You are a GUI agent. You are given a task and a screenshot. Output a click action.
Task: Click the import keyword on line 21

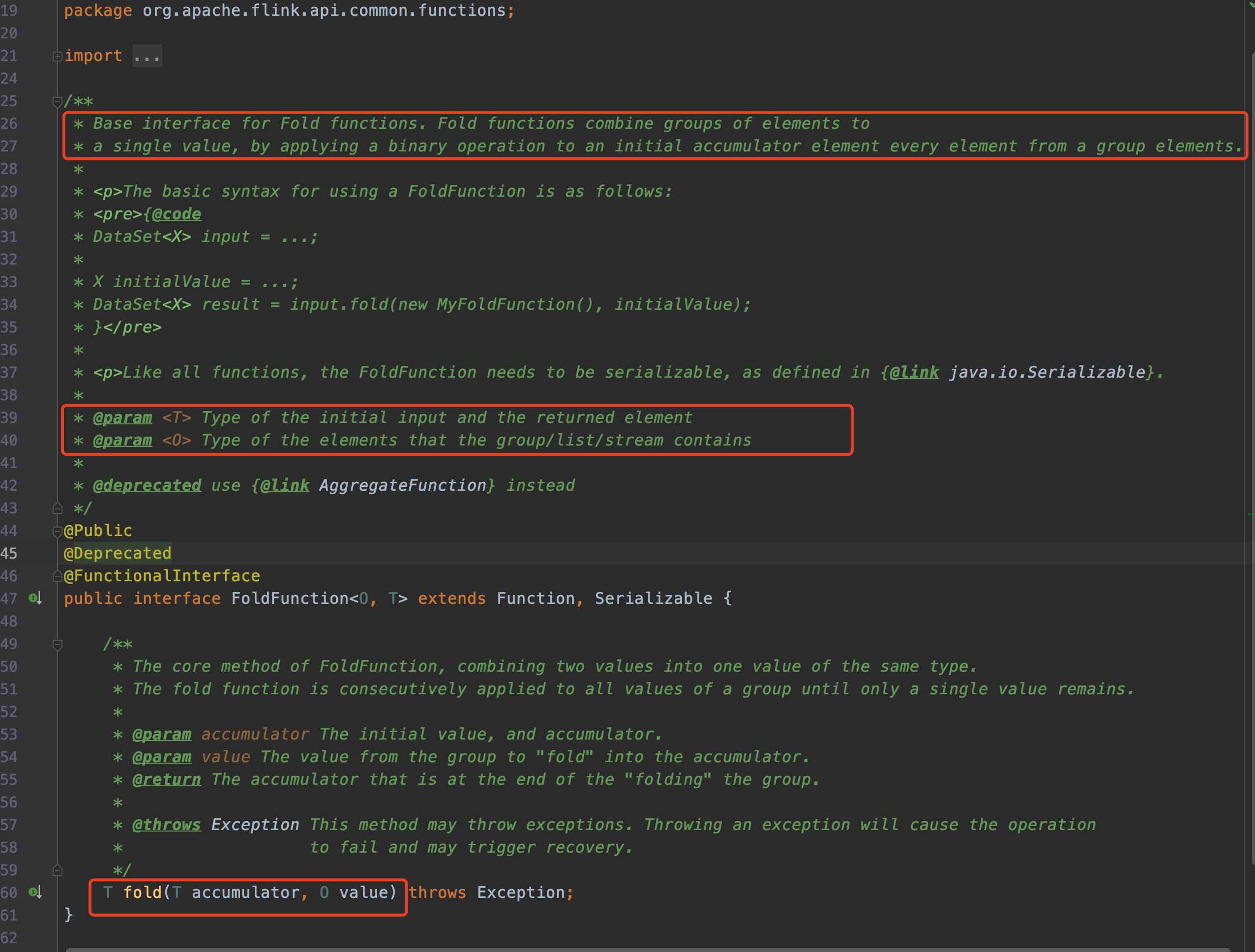(x=93, y=56)
